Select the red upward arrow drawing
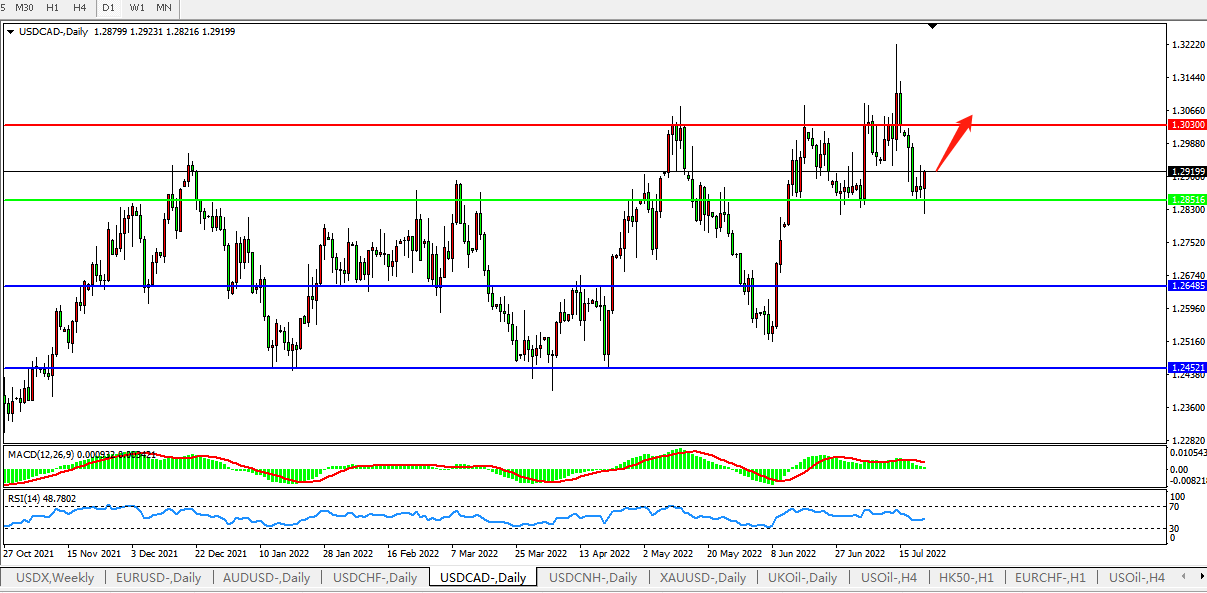 click(954, 143)
